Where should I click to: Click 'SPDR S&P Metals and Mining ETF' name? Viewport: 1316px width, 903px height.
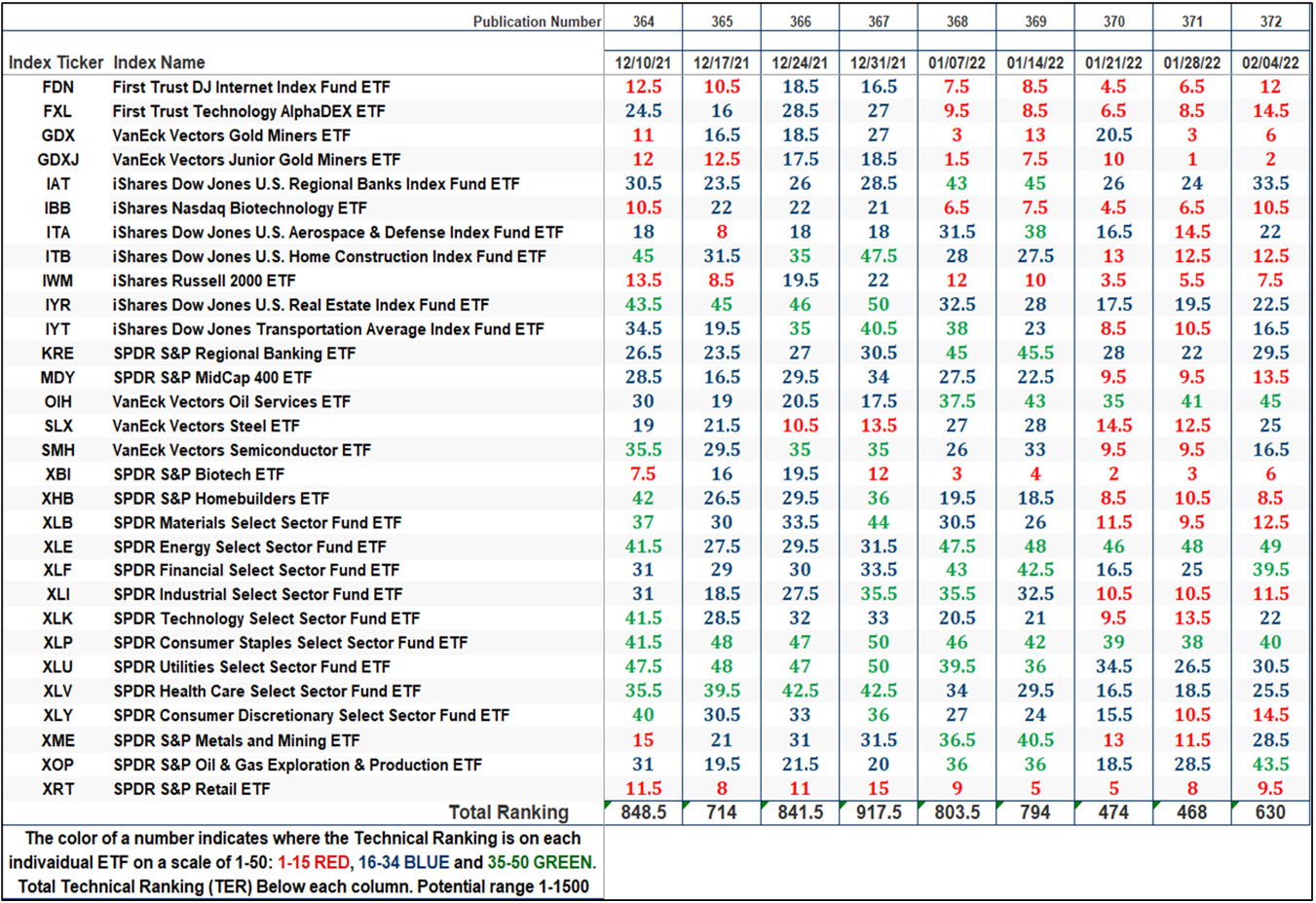[x=237, y=740]
